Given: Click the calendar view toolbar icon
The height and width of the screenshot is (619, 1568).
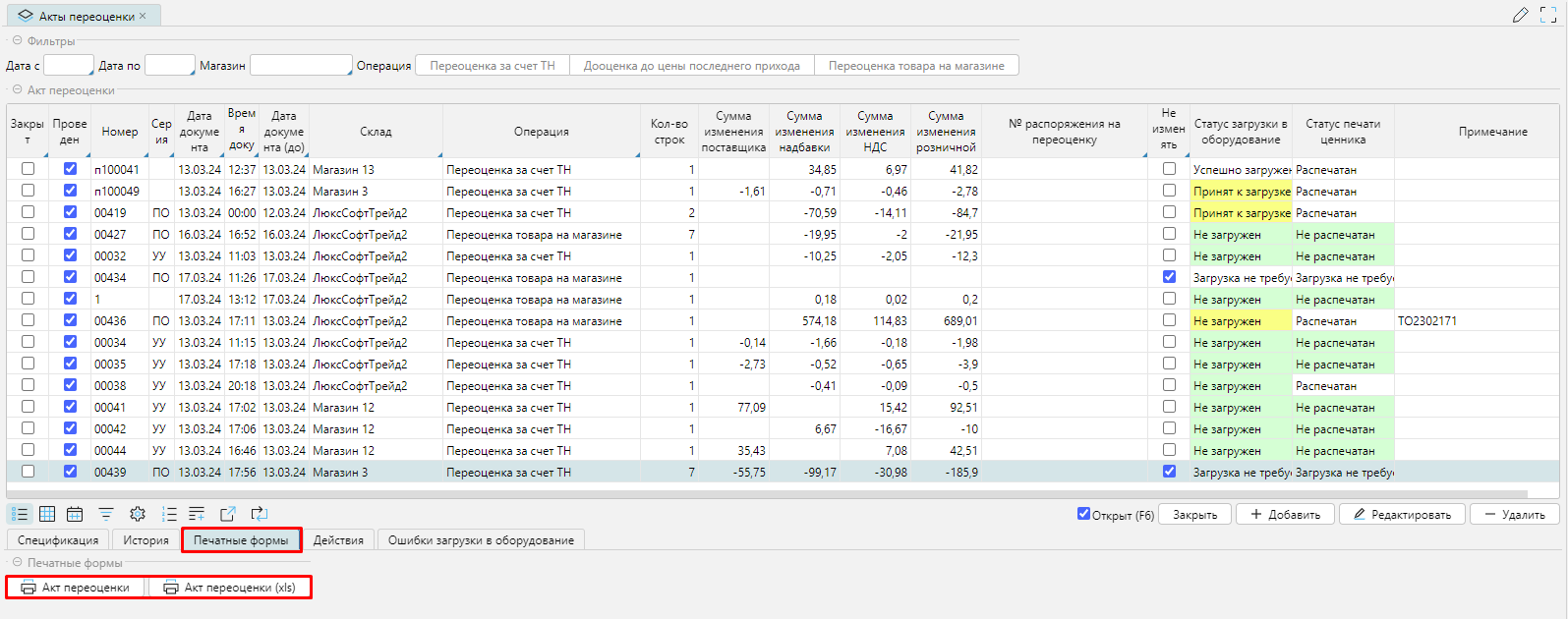Looking at the screenshot, I should [75, 514].
